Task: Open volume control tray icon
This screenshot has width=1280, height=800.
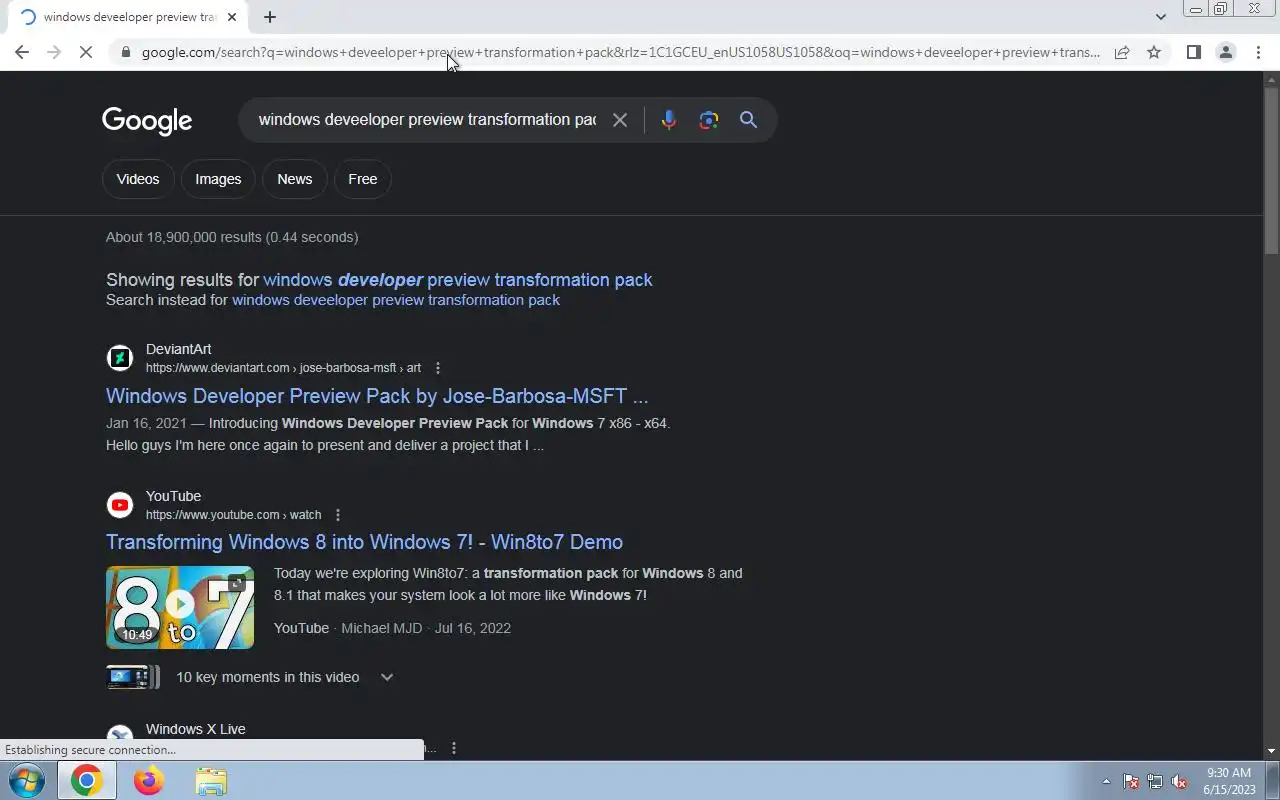Action: tap(1180, 781)
